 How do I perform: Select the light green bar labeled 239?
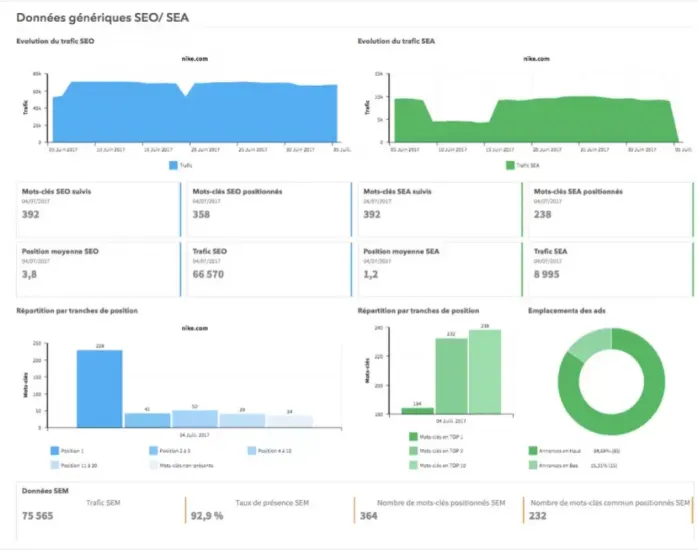pyautogui.click(x=485, y=372)
